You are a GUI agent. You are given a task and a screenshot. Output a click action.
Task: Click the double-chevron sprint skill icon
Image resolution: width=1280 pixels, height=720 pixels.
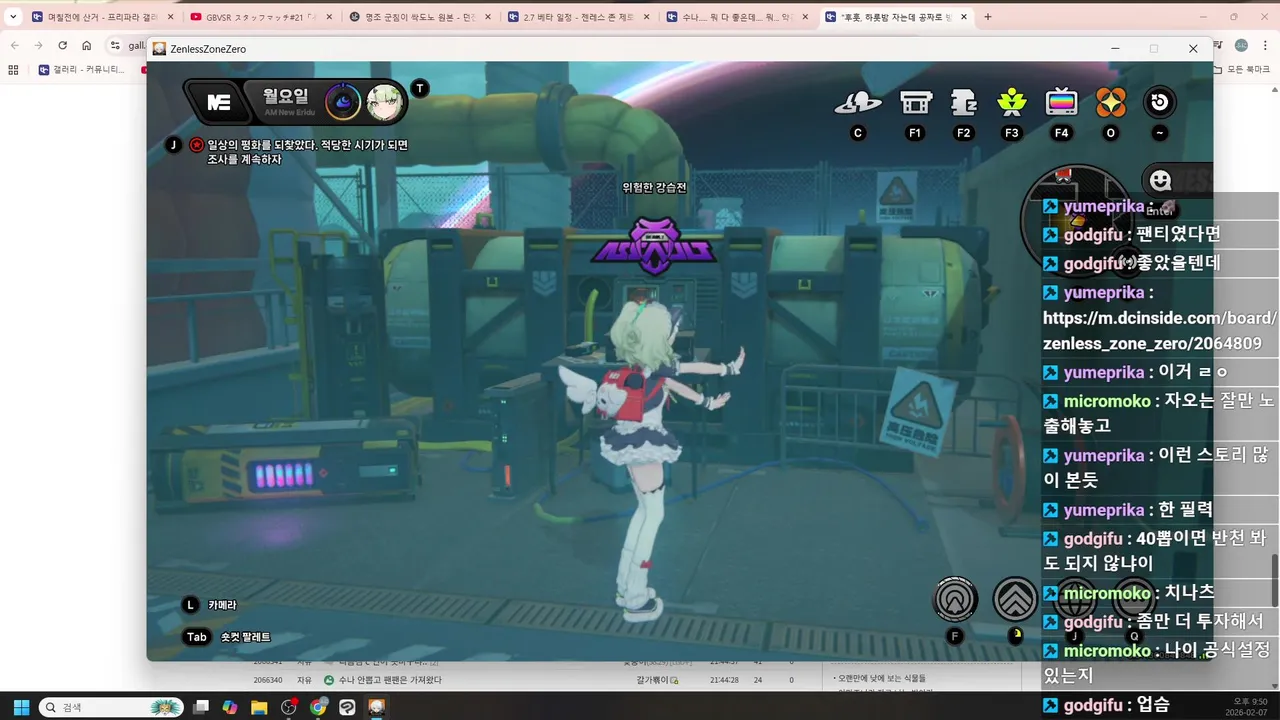[x=1015, y=600]
